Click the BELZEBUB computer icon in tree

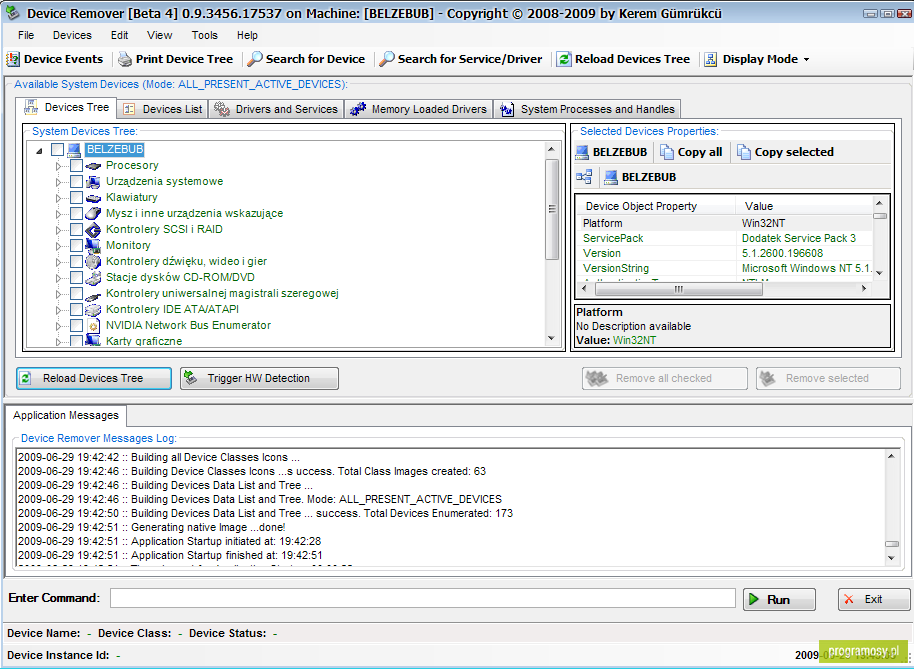(73, 150)
